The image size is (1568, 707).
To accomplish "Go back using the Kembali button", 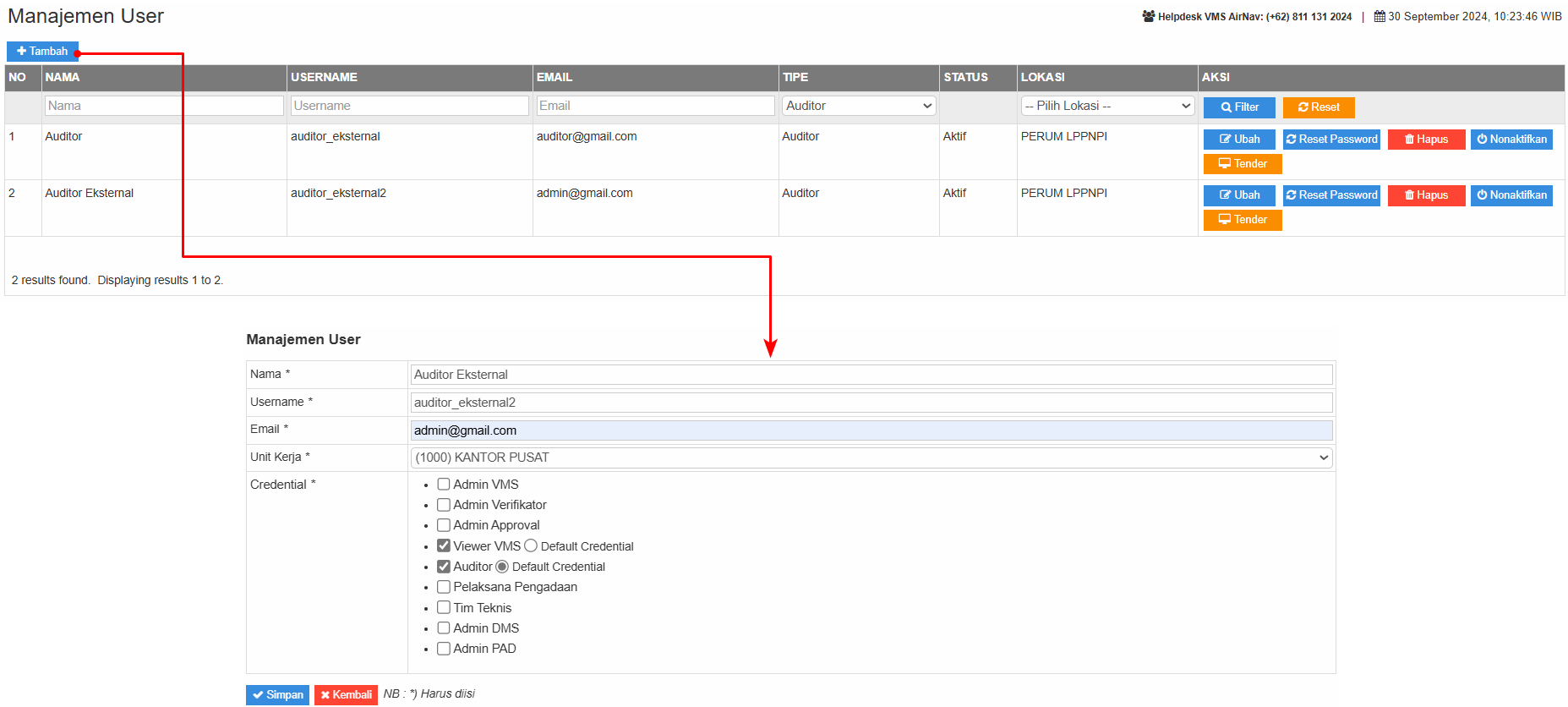I will (x=346, y=695).
